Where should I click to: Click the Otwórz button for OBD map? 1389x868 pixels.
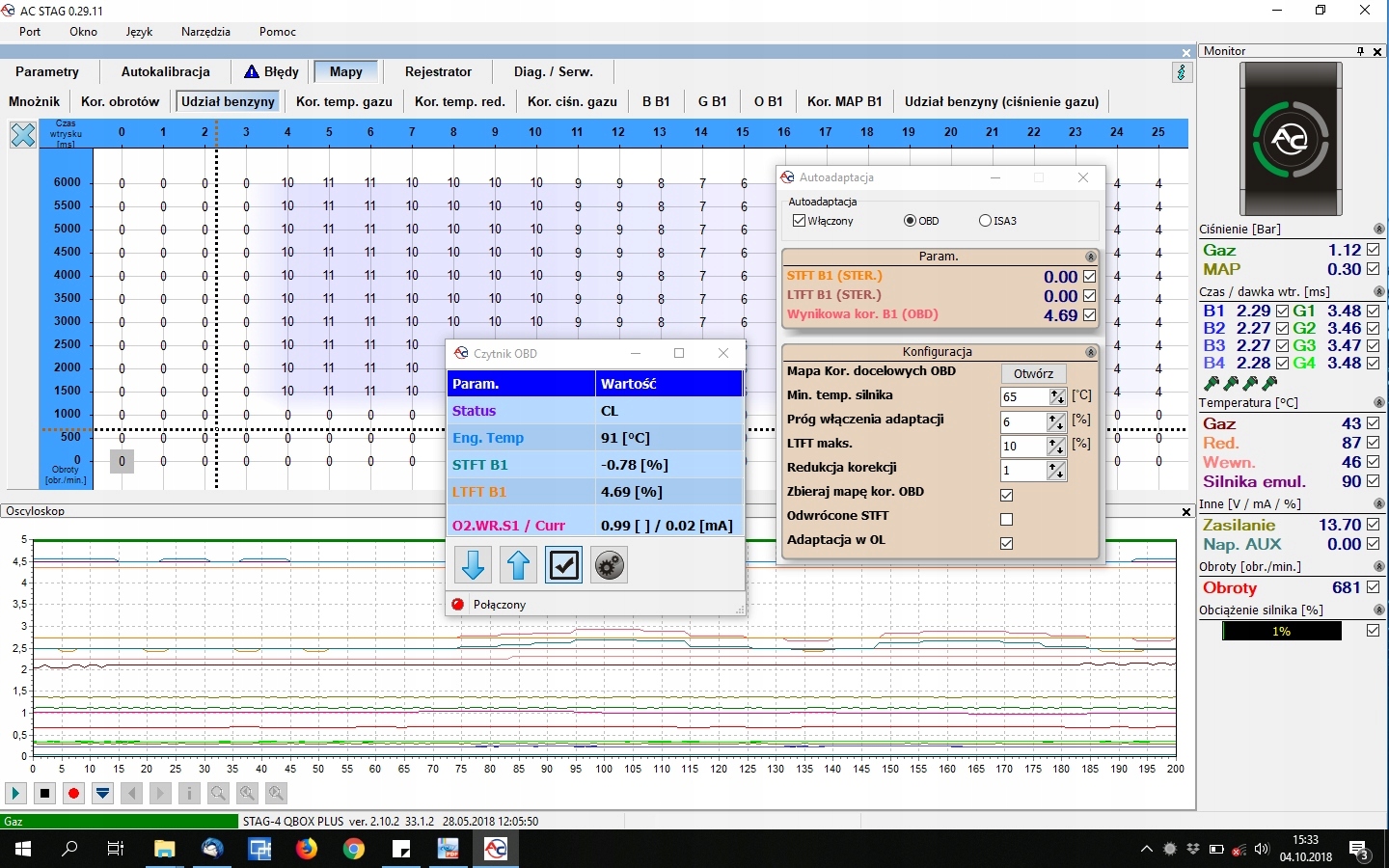pyautogui.click(x=1033, y=373)
